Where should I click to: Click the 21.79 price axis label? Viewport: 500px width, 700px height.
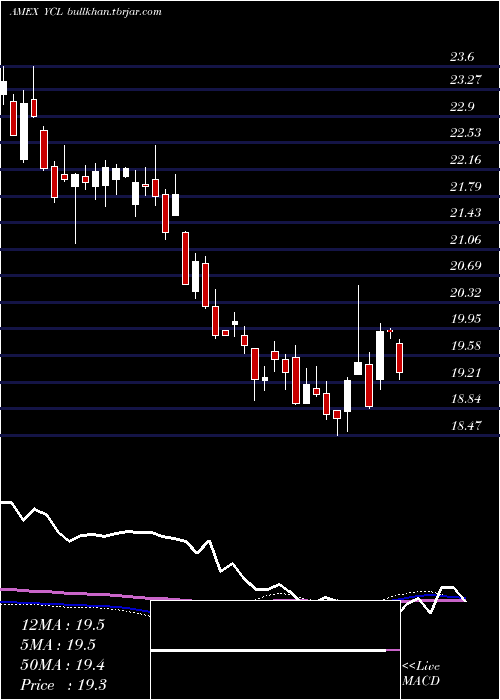tap(466, 186)
